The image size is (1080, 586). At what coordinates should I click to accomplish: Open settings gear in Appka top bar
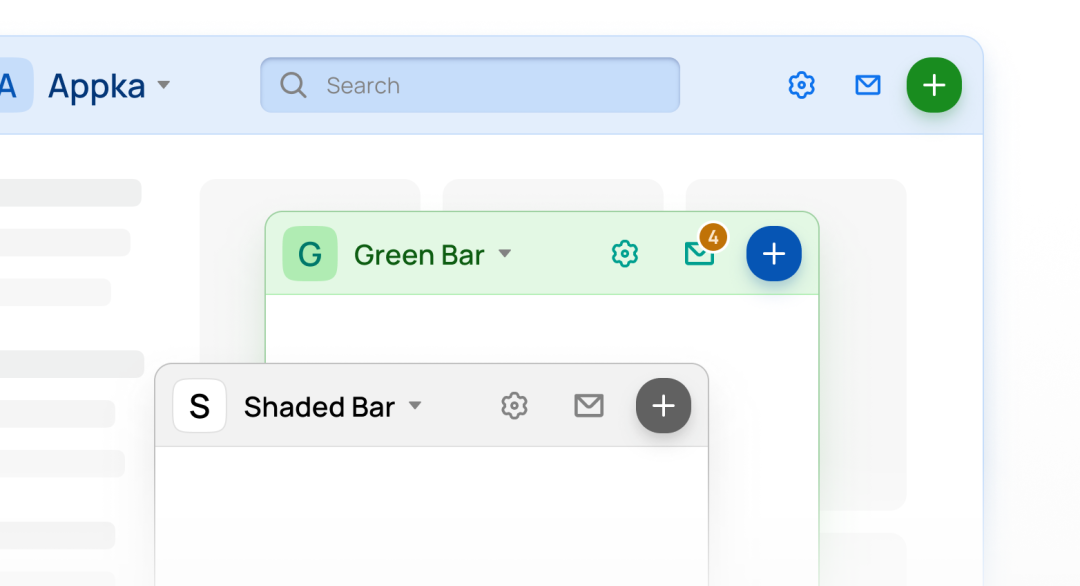[801, 85]
